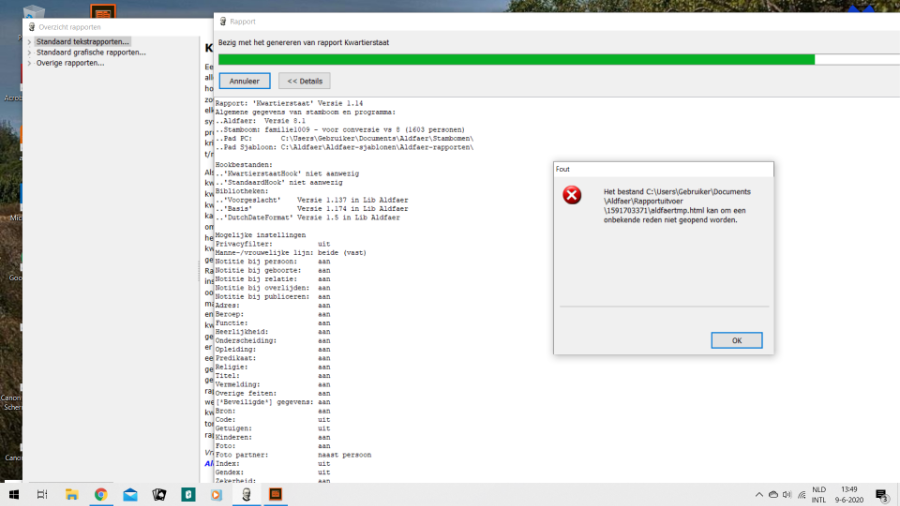Click OK in the Fout error dialog
Screen dimensions: 900x506
(736, 341)
